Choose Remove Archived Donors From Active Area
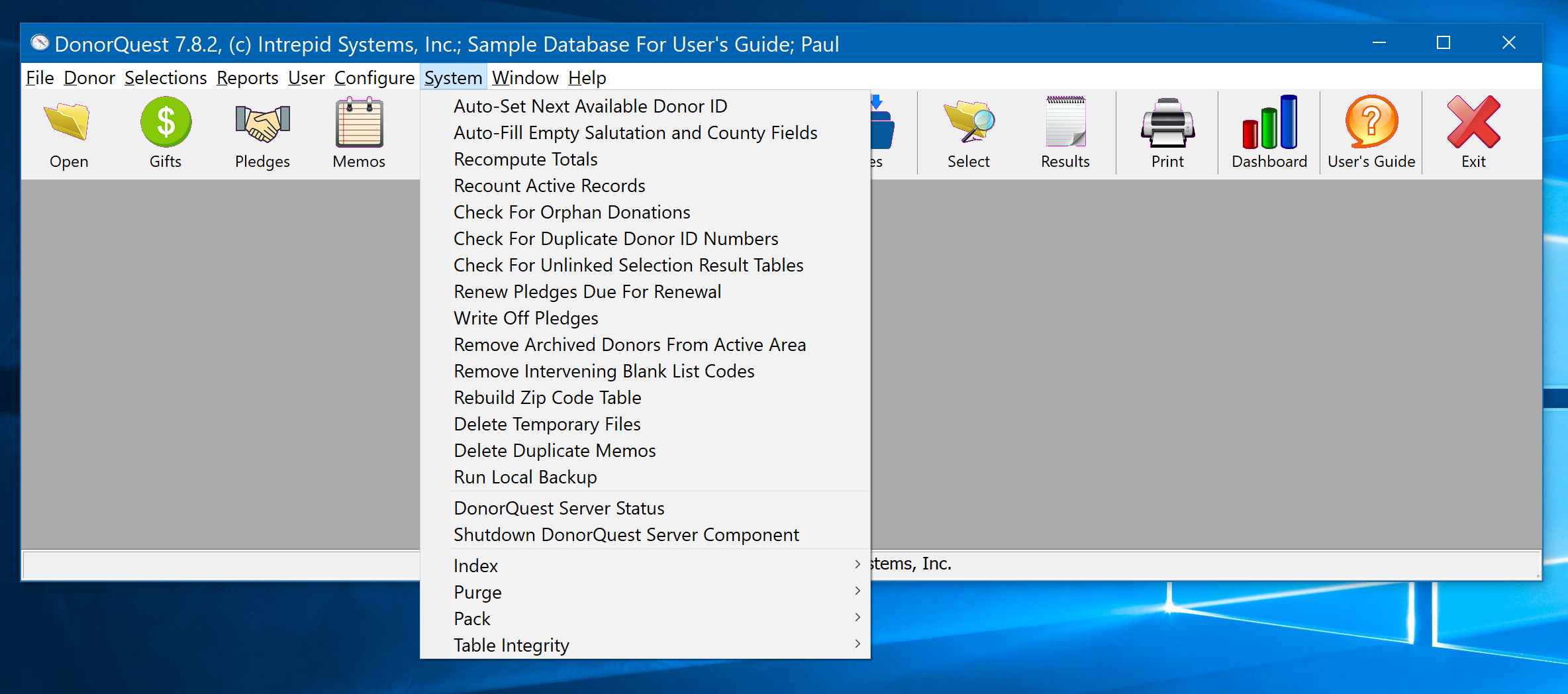The width and height of the screenshot is (1568, 694). 645,344
